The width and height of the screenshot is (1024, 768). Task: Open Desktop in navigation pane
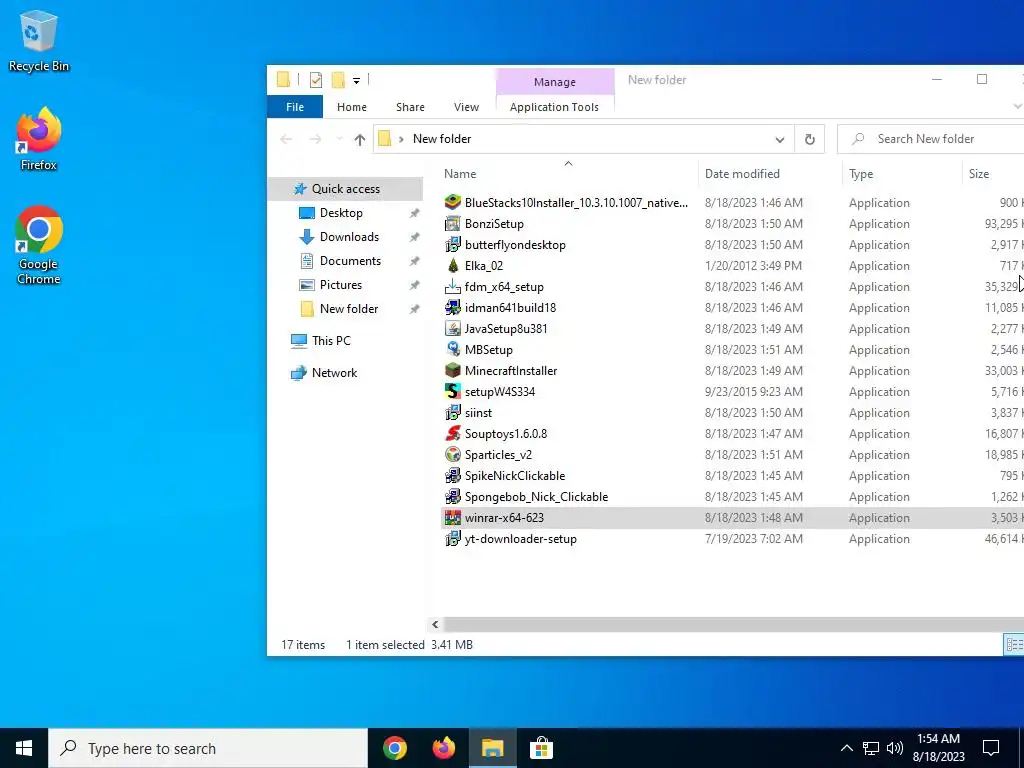(x=341, y=213)
